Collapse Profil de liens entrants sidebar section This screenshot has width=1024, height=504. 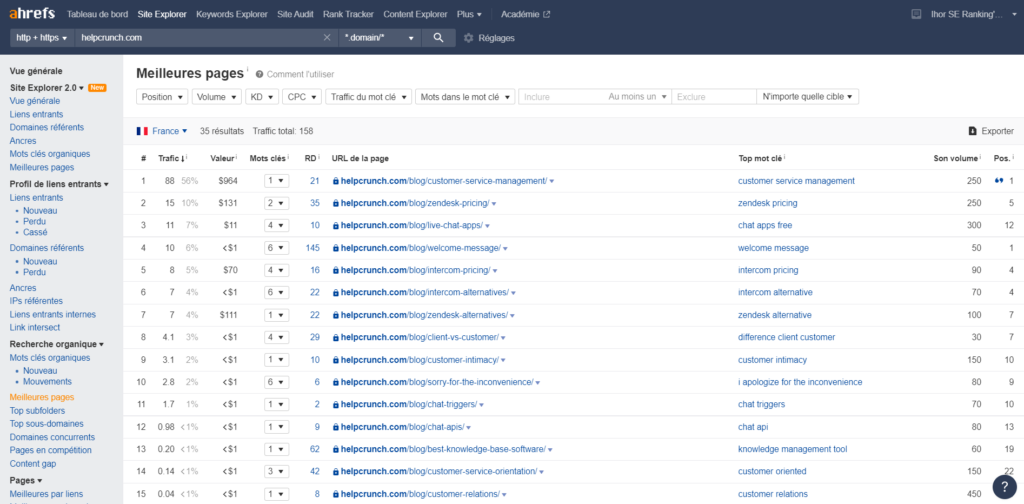(59, 184)
